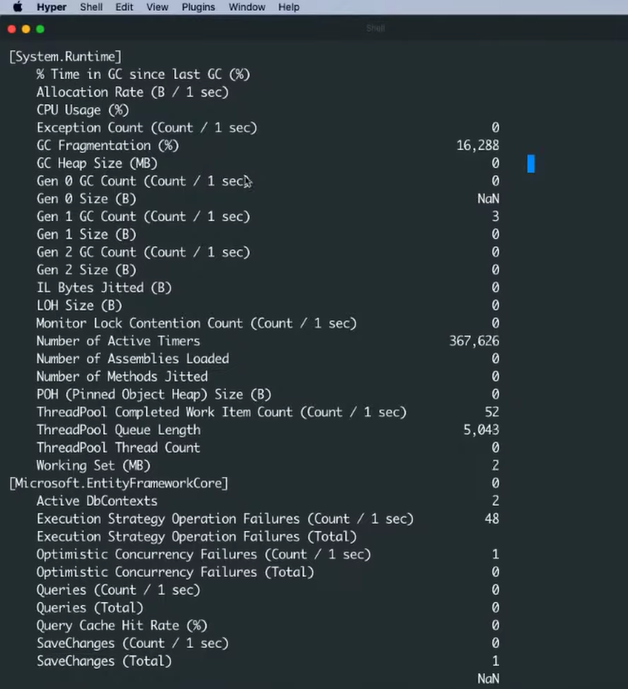The image size is (628, 689).
Task: Click the Query Cache Hit Rate line
Action: click(x=122, y=625)
